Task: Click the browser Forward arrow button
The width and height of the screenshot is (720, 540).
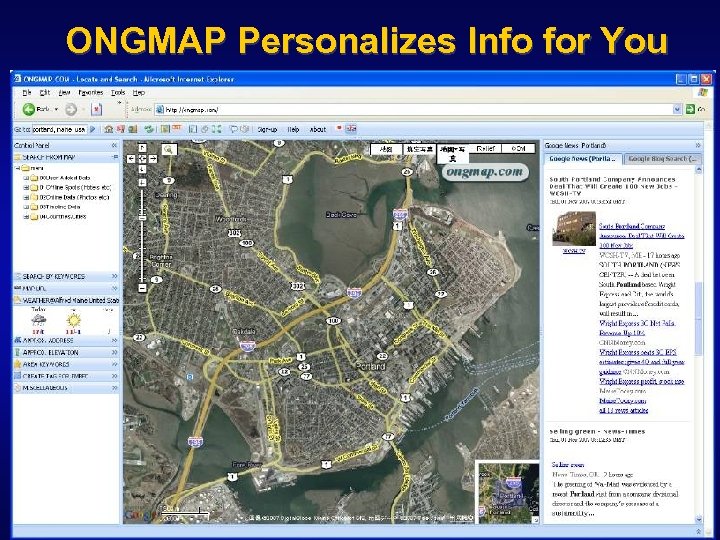Action: 71,109
